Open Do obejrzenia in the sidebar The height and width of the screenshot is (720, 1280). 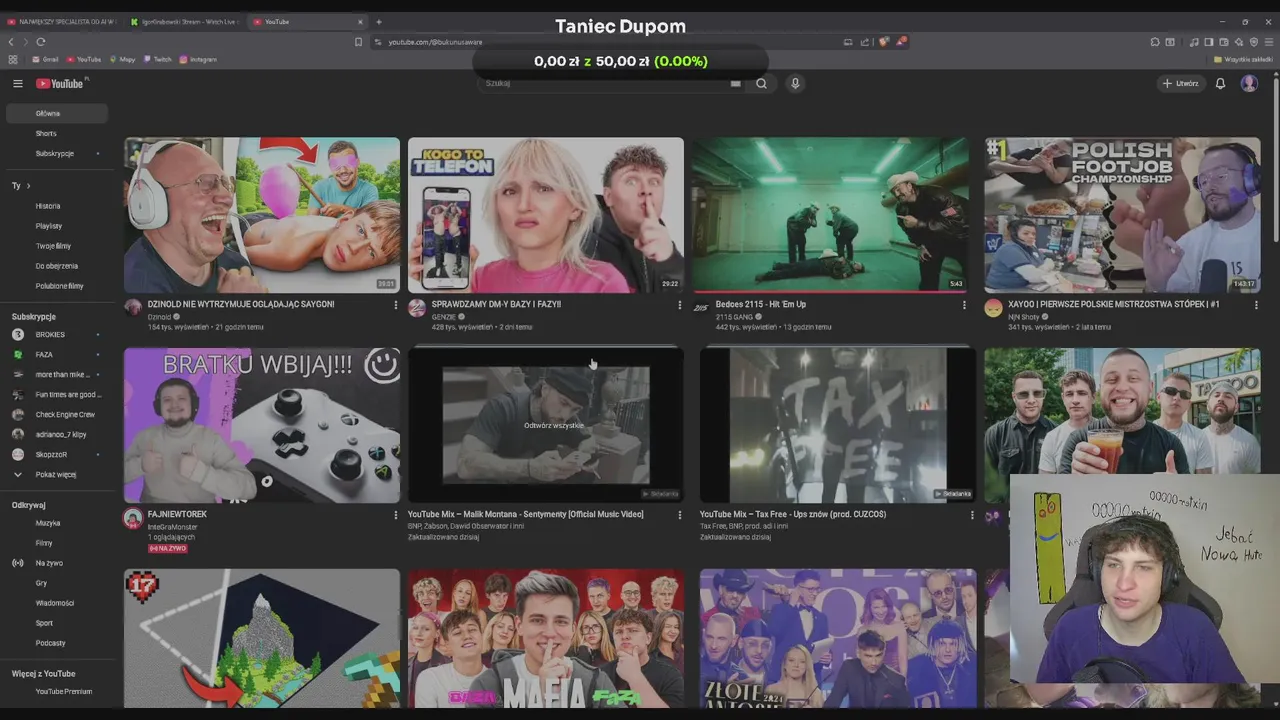click(55, 266)
